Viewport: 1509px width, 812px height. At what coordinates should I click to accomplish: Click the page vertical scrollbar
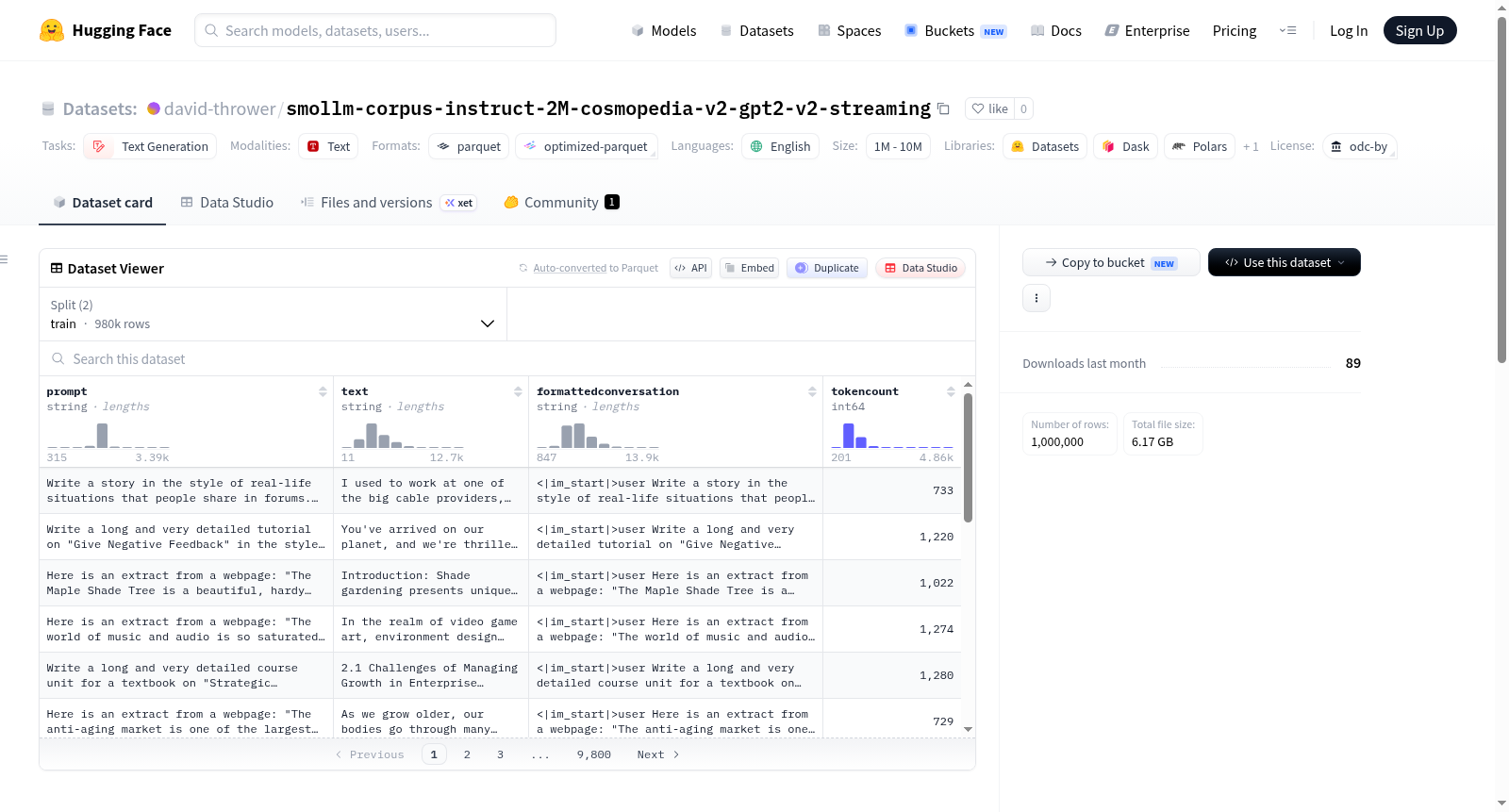coord(1501,189)
